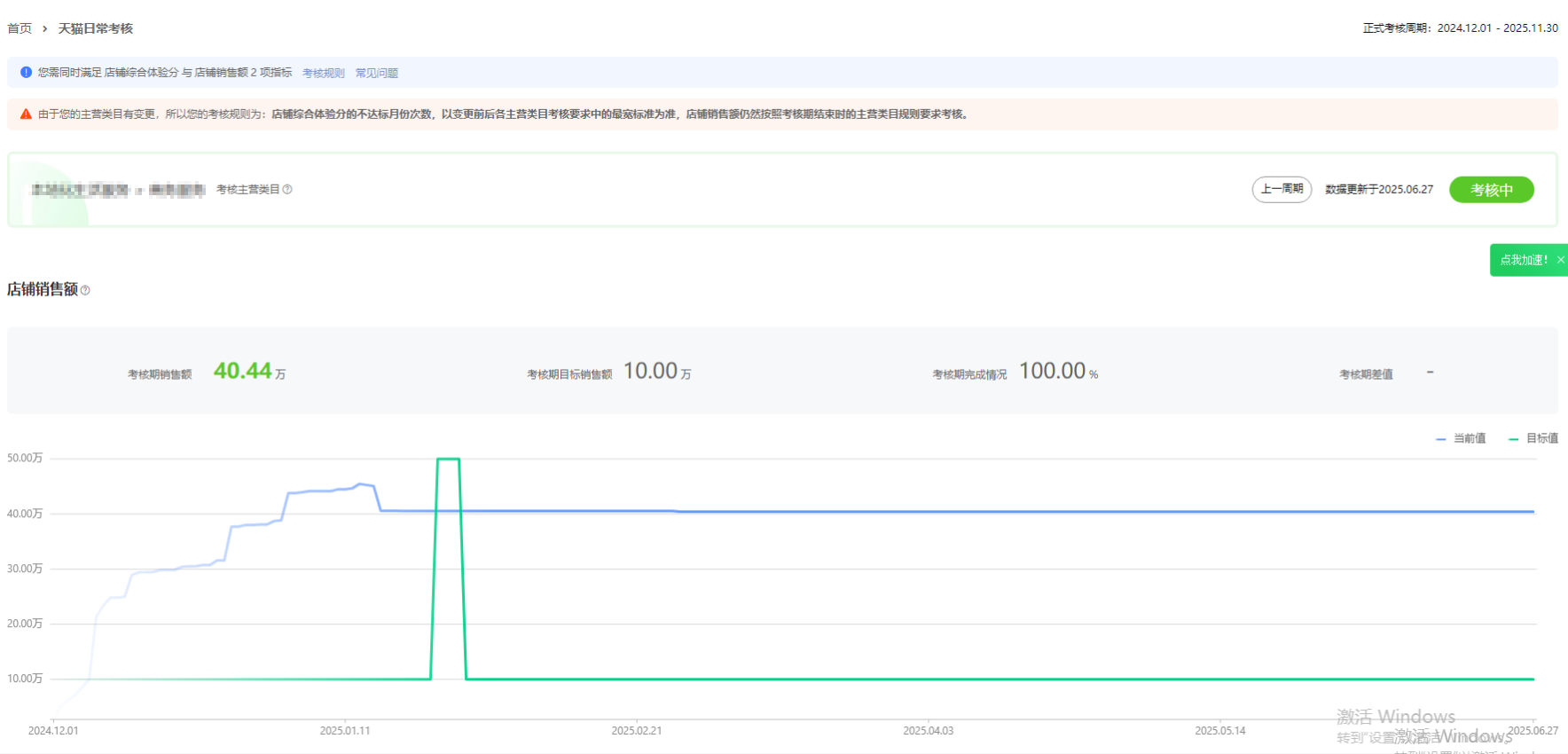1568x754 pixels.
Task: Toggle the 目标值 series in the legend
Action: (1533, 438)
